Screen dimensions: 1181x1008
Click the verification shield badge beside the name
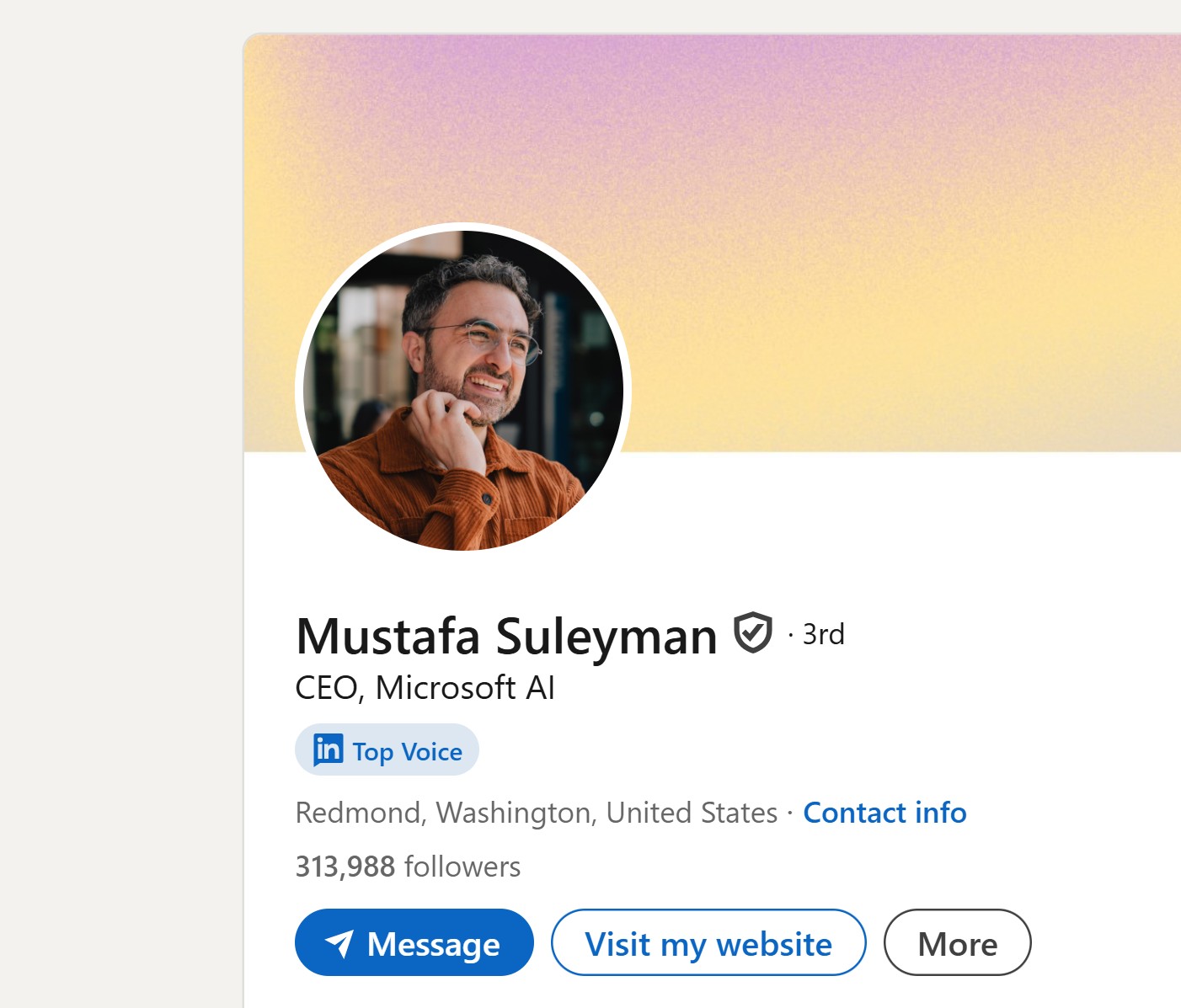pos(752,633)
